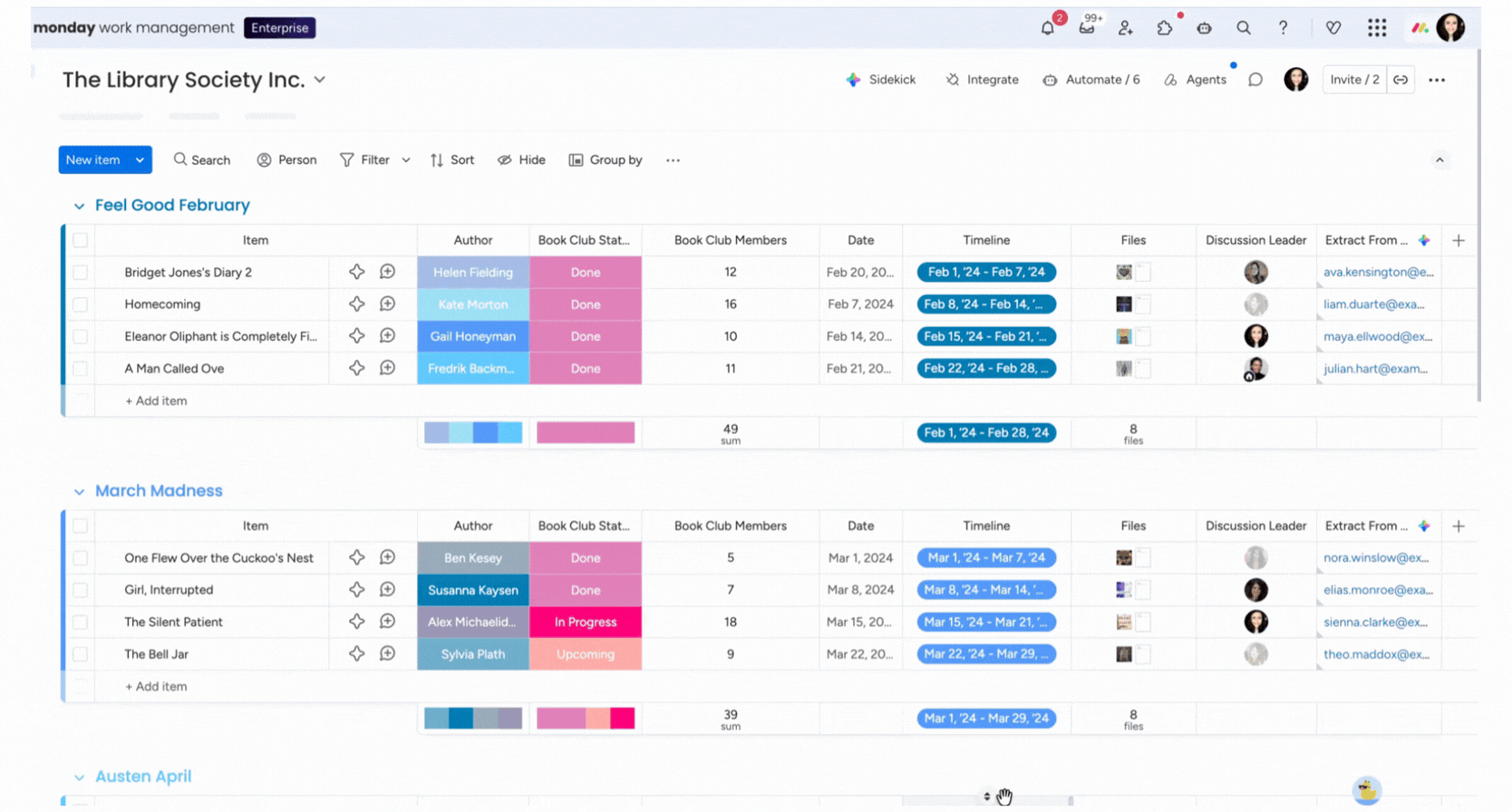Open the inbox tray icon

1086,28
